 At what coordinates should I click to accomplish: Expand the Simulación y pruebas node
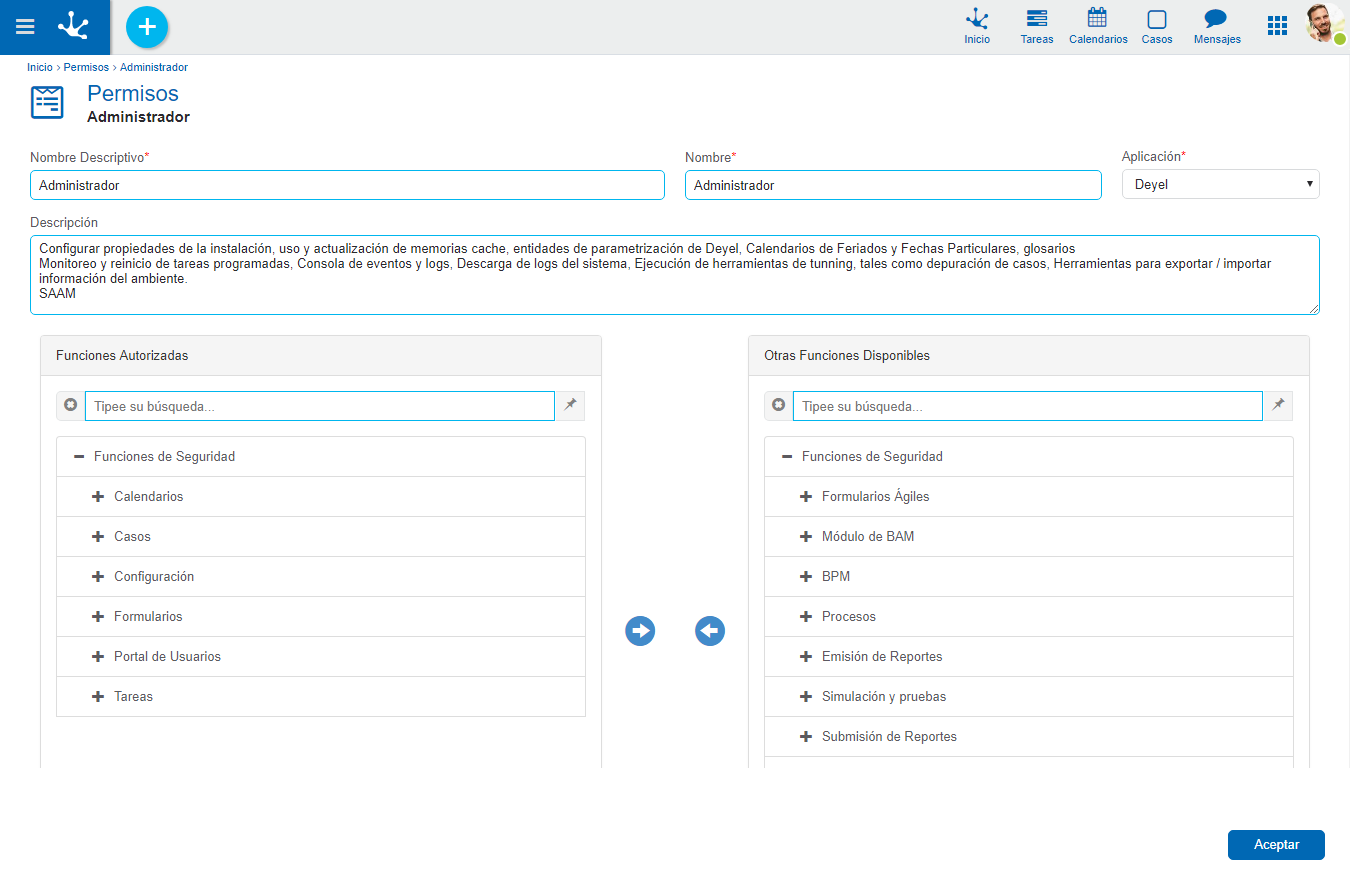coord(806,696)
